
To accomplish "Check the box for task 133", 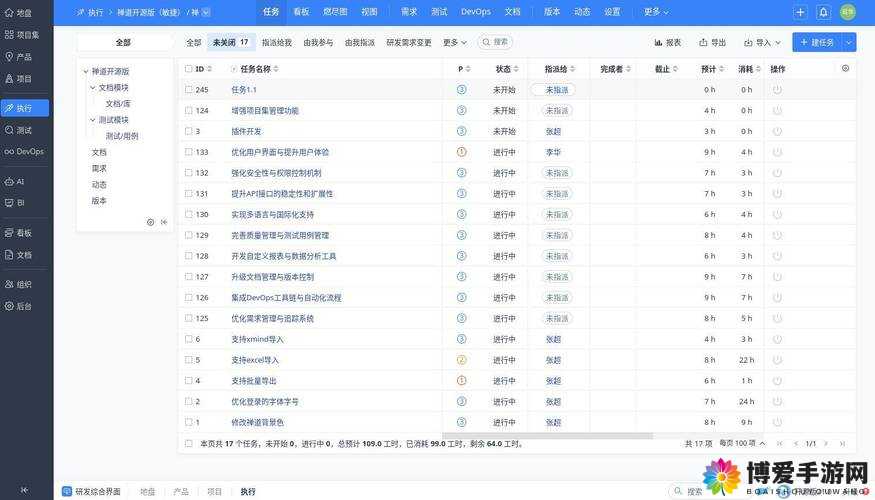I will [x=189, y=152].
